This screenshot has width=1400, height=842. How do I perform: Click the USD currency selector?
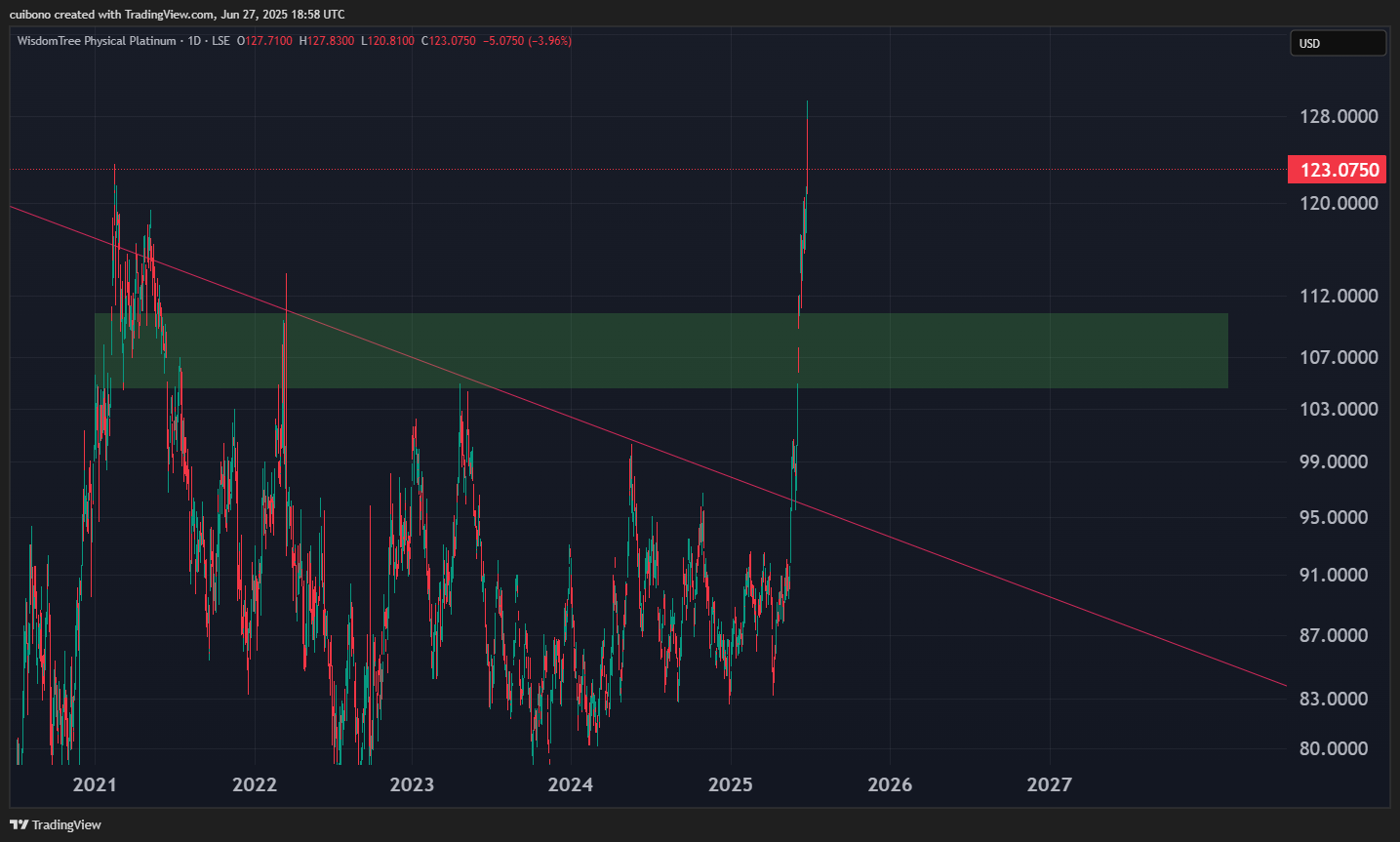1338,43
